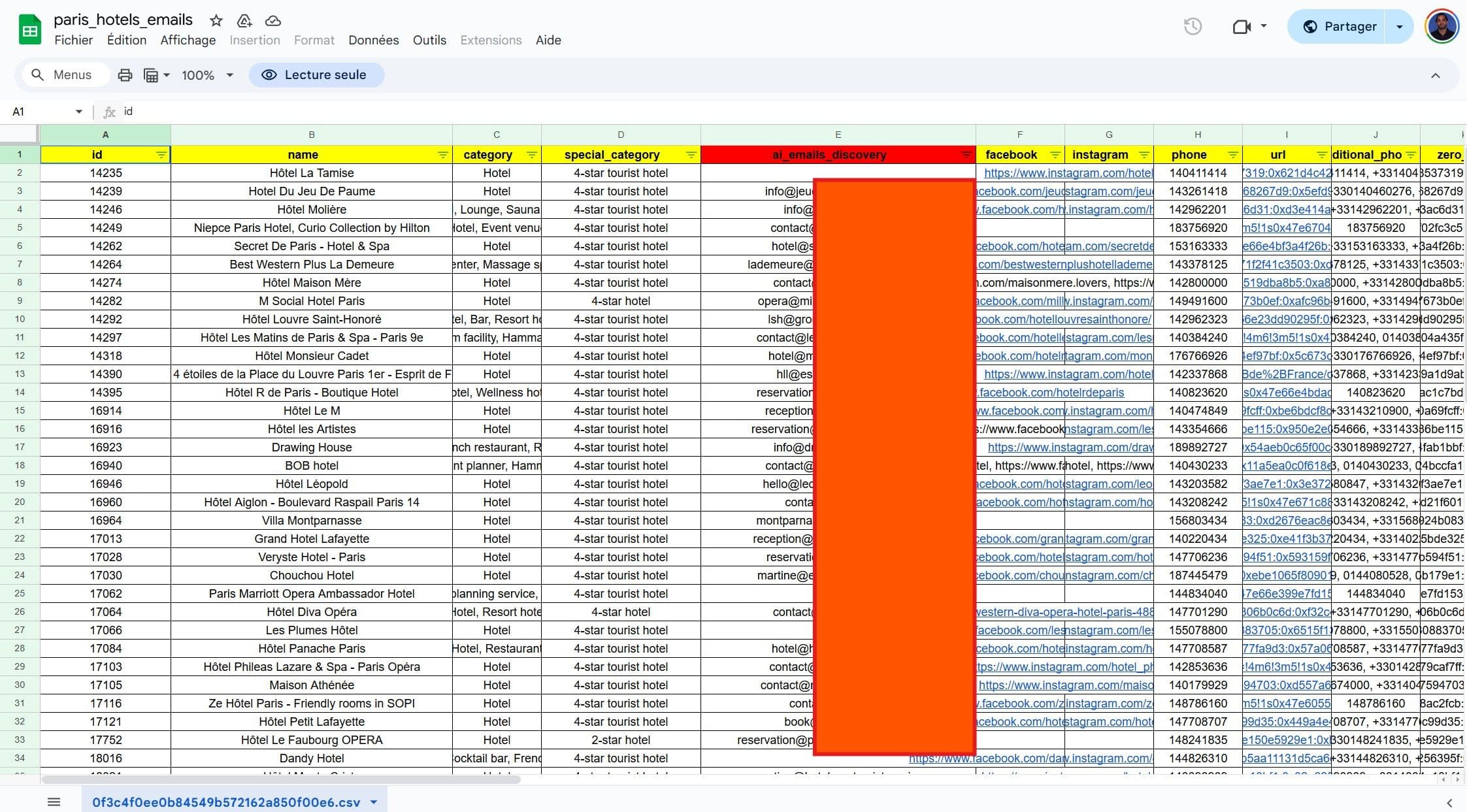
Task: Rename the paris_hotels_emails title
Action: pos(124,20)
